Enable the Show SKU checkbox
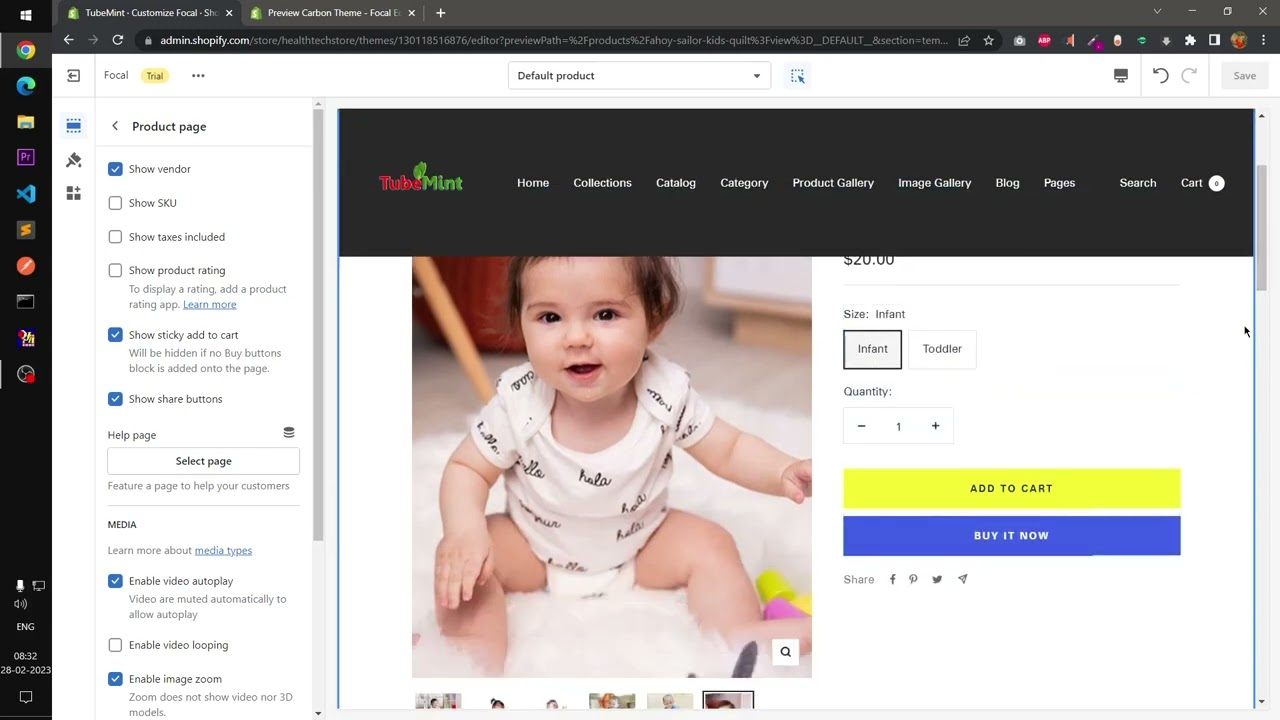1280x720 pixels. tap(115, 203)
